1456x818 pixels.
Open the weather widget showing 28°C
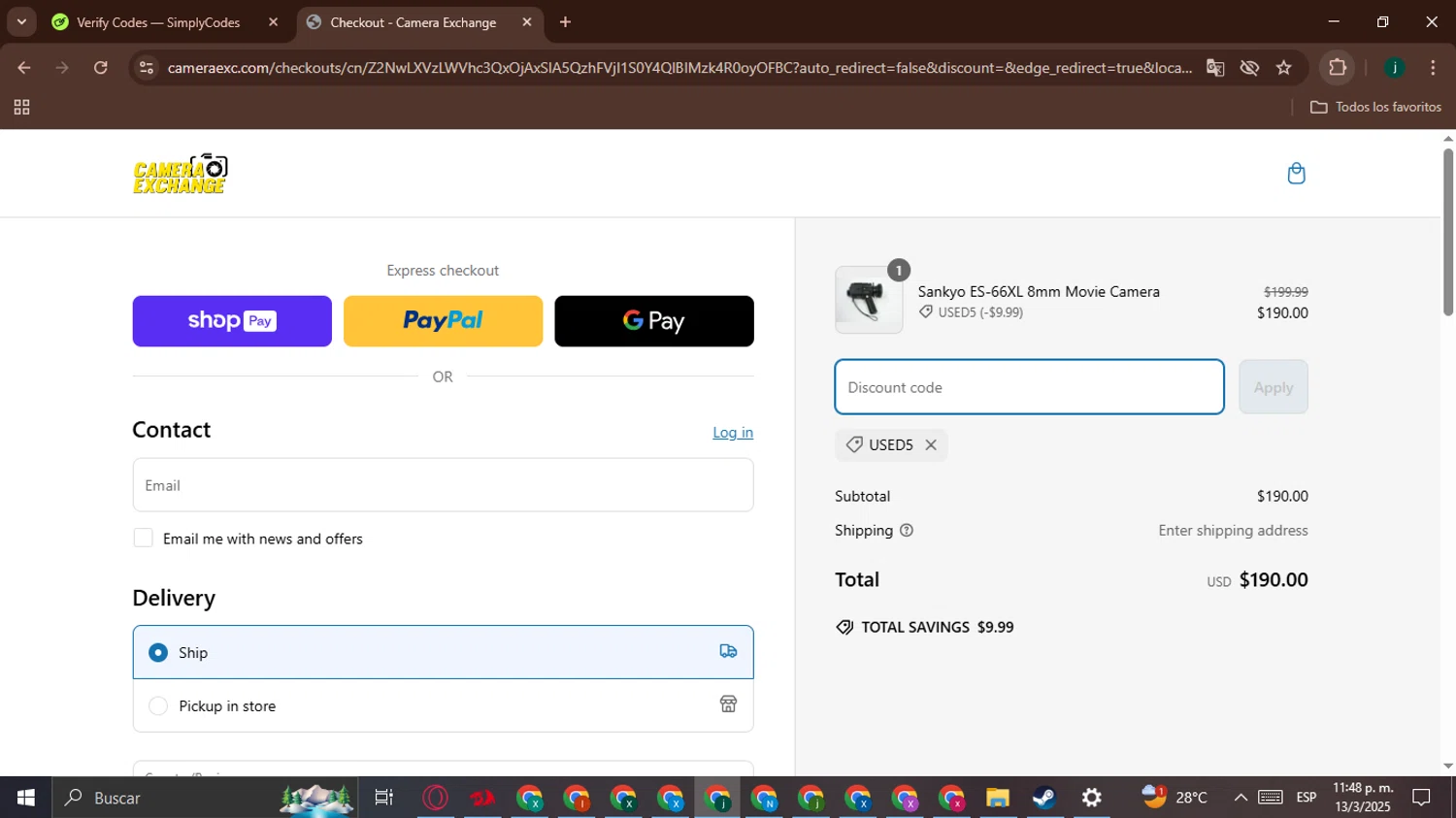click(x=1175, y=798)
